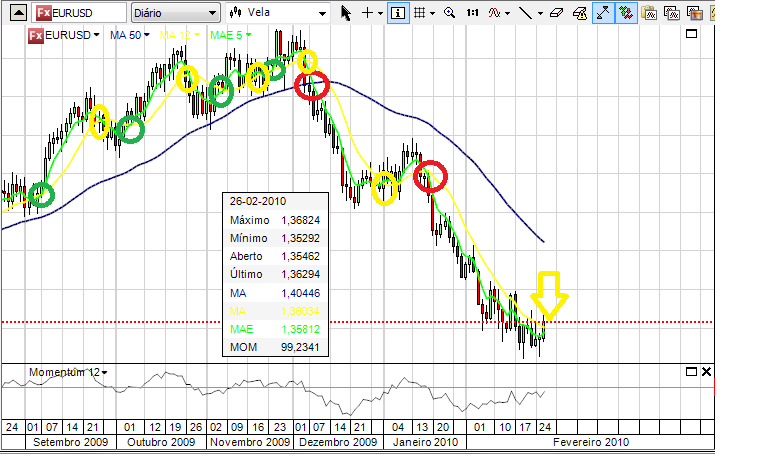Click Janeiro 2010 on the time axis
Image resolution: width=768 pixels, height=460 pixels.
[x=426, y=442]
